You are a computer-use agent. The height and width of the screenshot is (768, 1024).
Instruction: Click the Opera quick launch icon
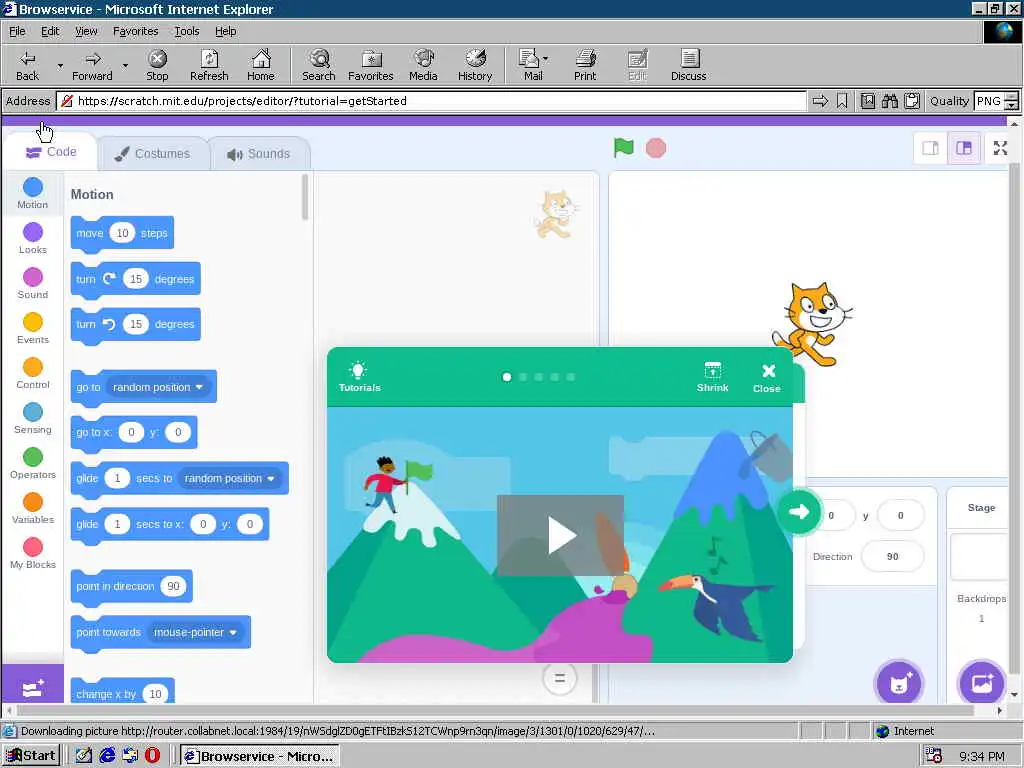coord(152,756)
